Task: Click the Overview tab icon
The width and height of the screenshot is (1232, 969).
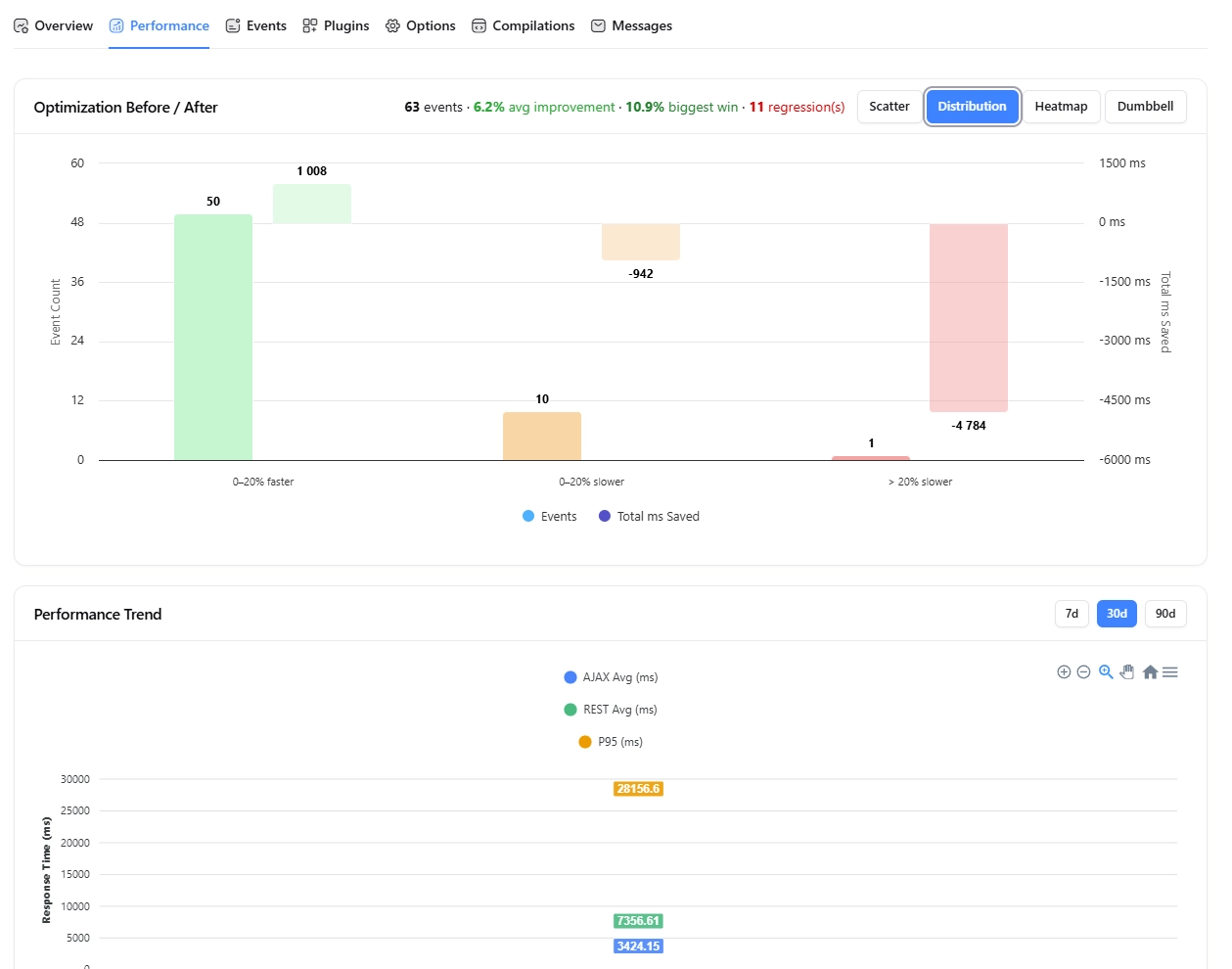Action: click(x=21, y=25)
